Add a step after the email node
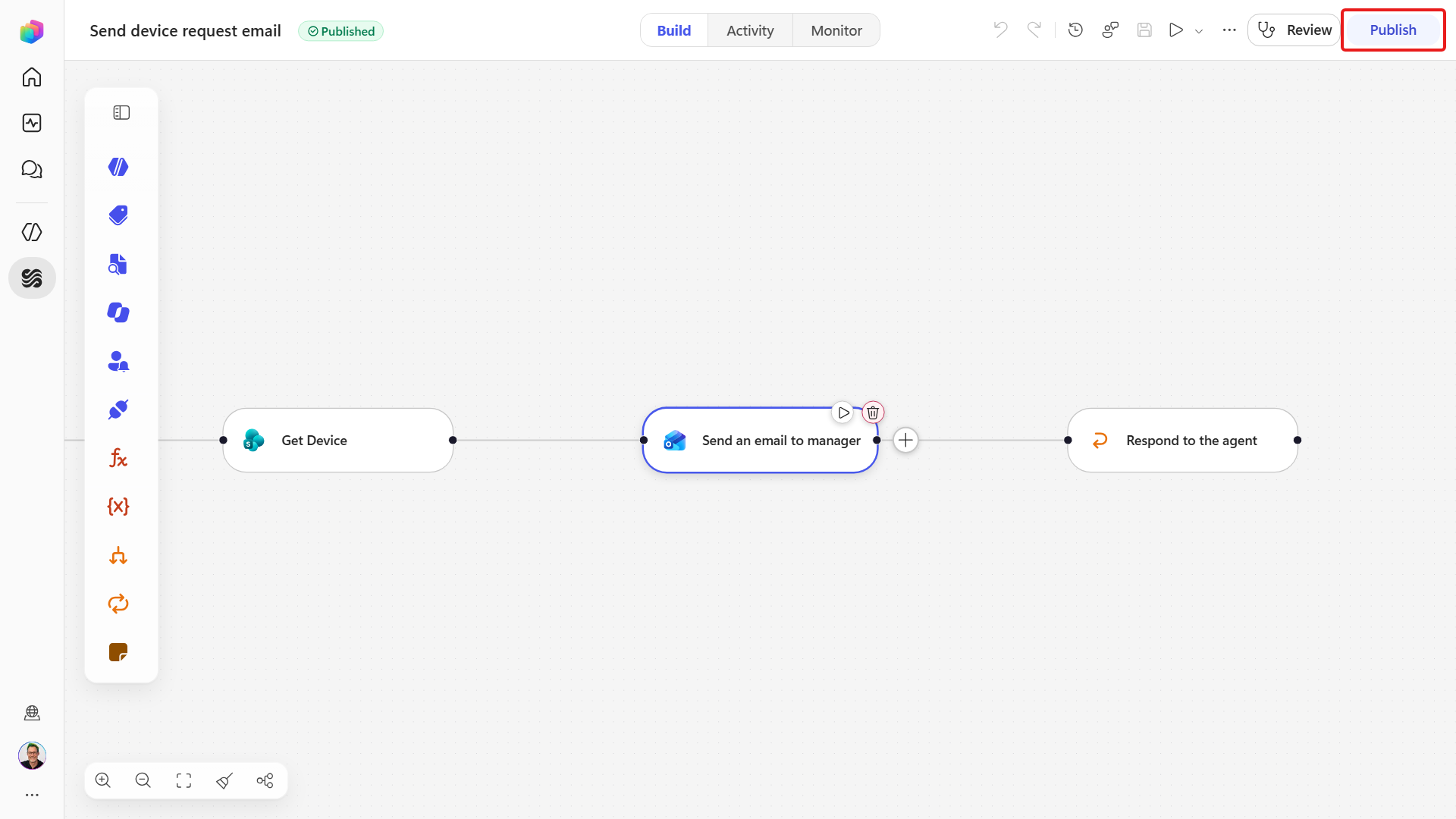Viewport: 1456px width, 819px height. (905, 440)
